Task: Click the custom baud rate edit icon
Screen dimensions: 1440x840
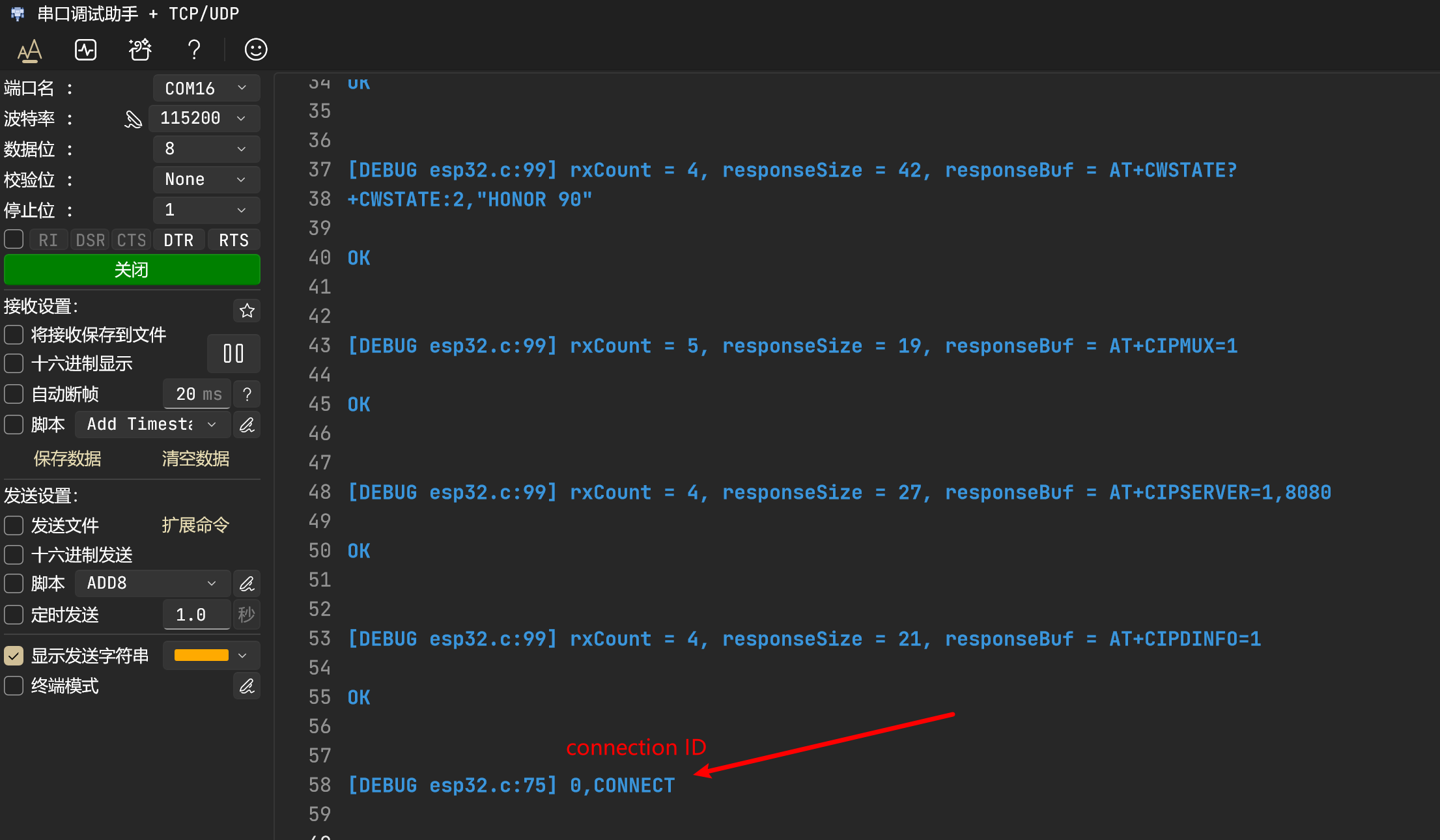Action: tap(133, 119)
